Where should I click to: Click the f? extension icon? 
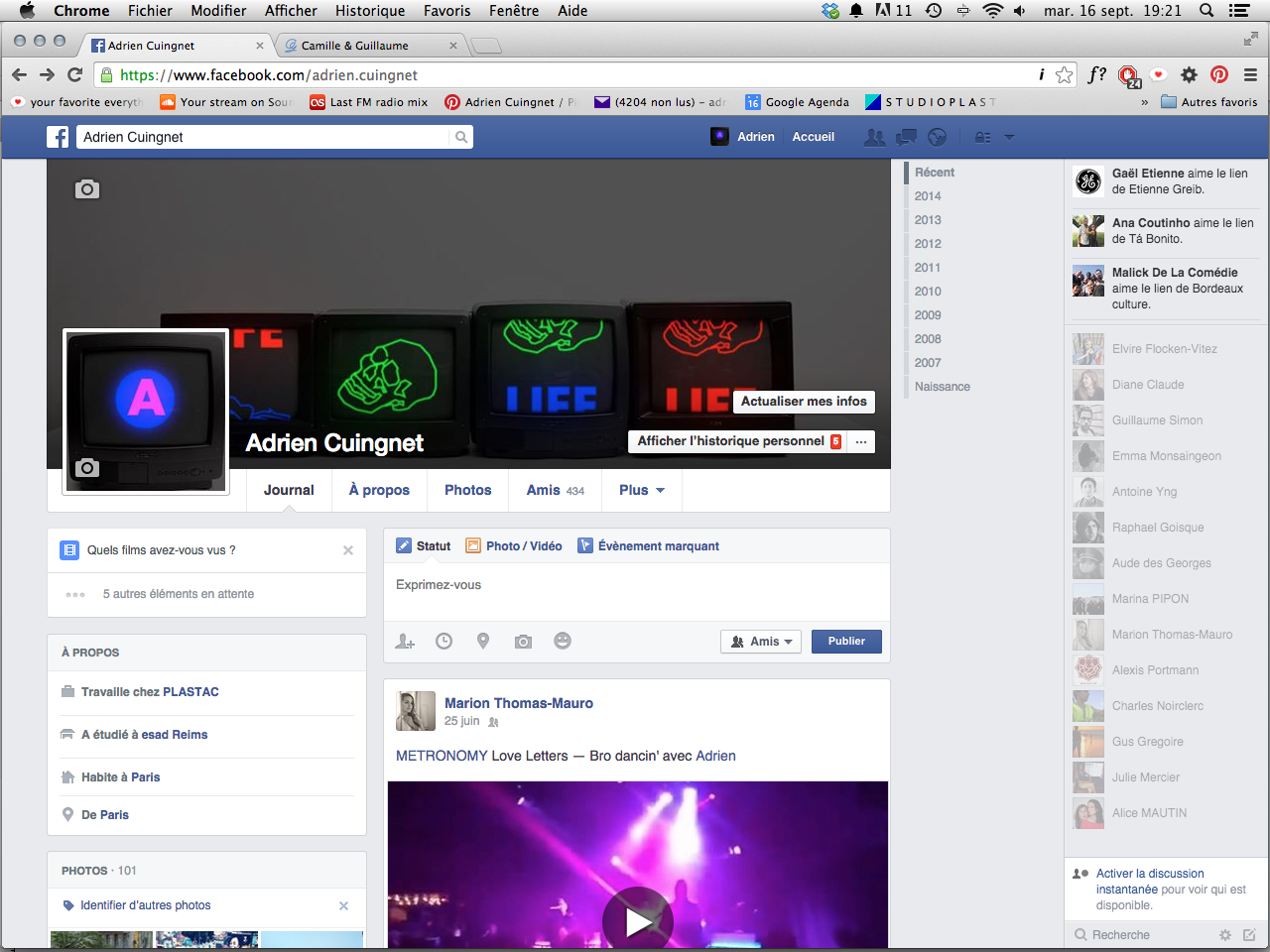point(1096,74)
